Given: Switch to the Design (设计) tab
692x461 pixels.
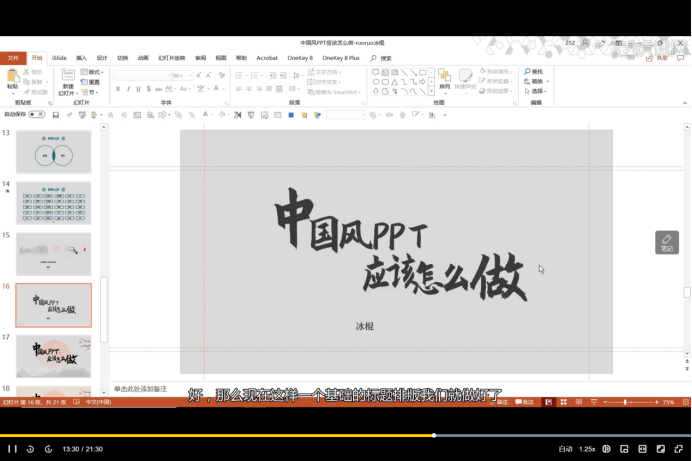Looking at the screenshot, I should (x=102, y=58).
